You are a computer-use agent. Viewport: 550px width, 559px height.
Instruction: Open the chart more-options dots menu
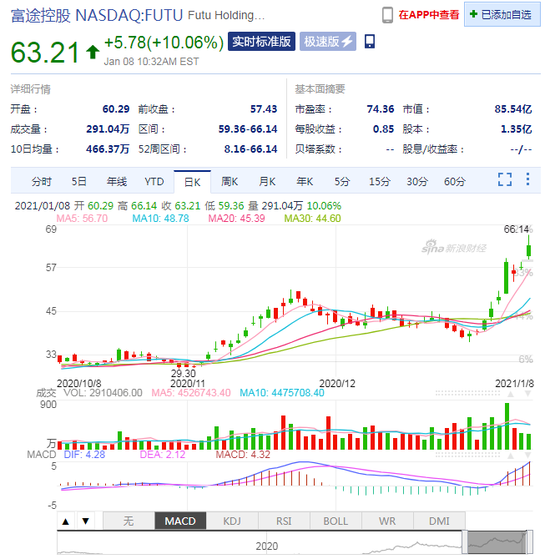528,179
